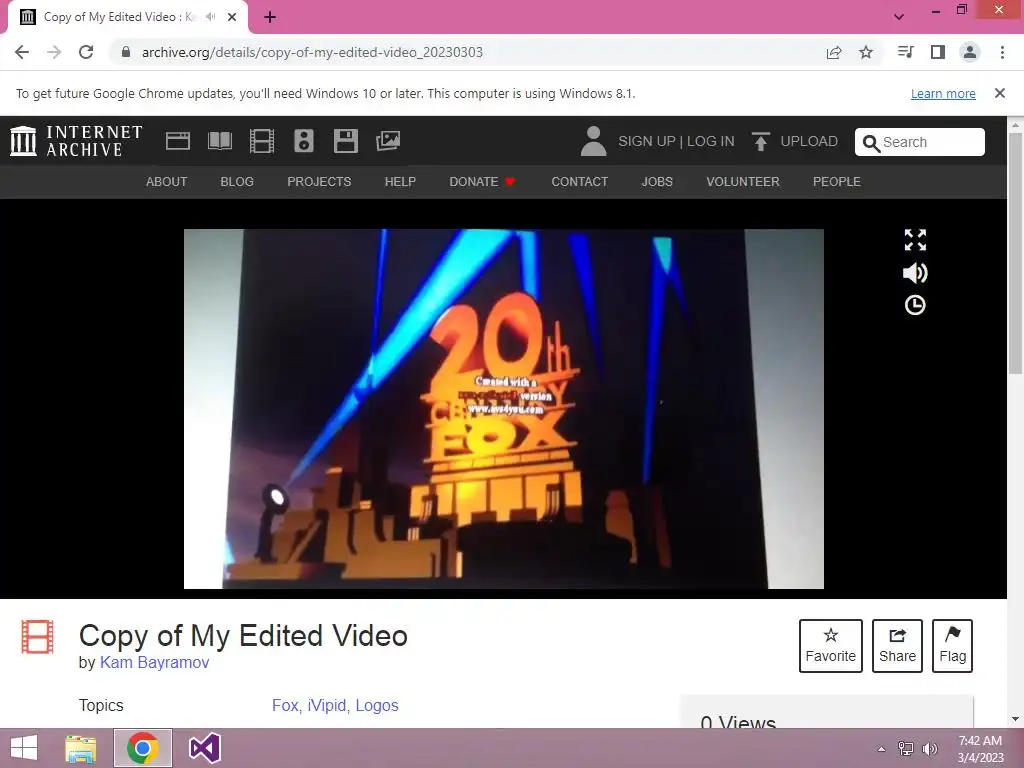Open the Audio speaker icon
Image resolution: width=1024 pixels, height=768 pixels.
pos(304,141)
